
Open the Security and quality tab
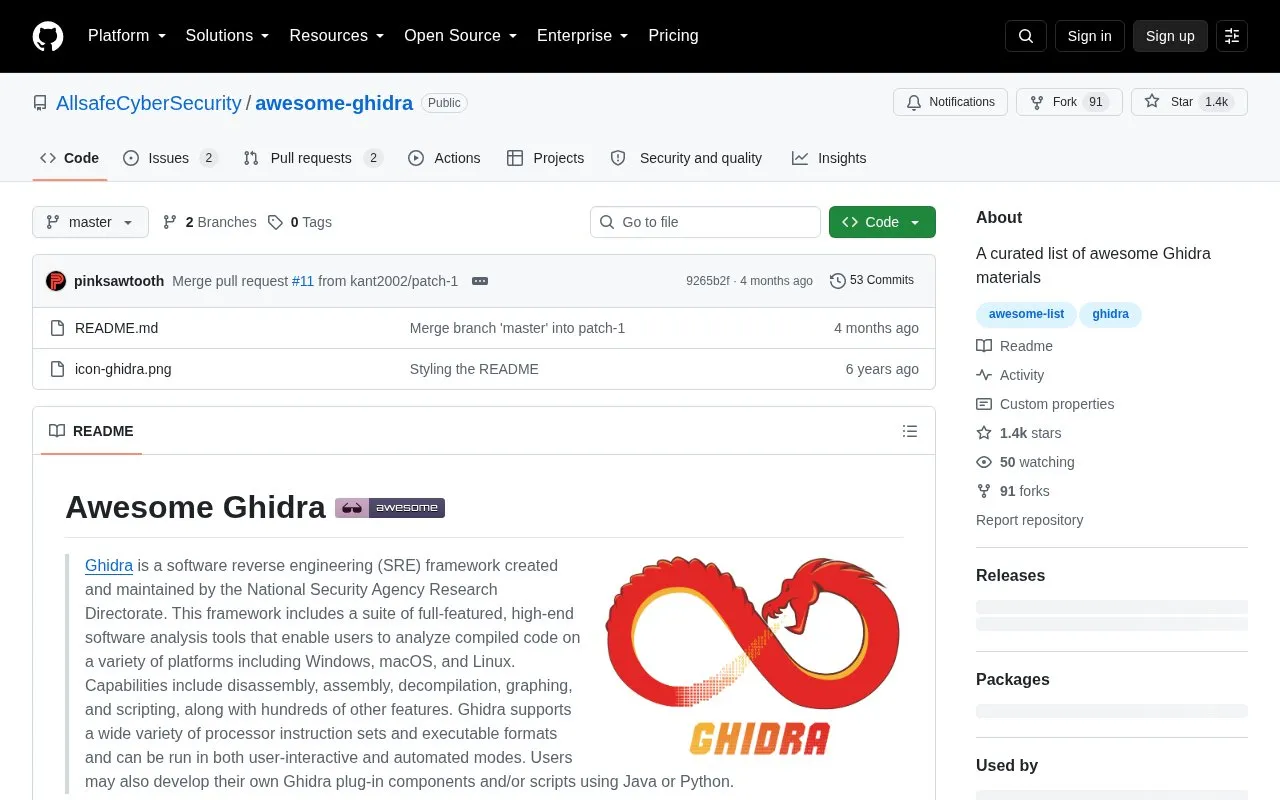click(686, 158)
